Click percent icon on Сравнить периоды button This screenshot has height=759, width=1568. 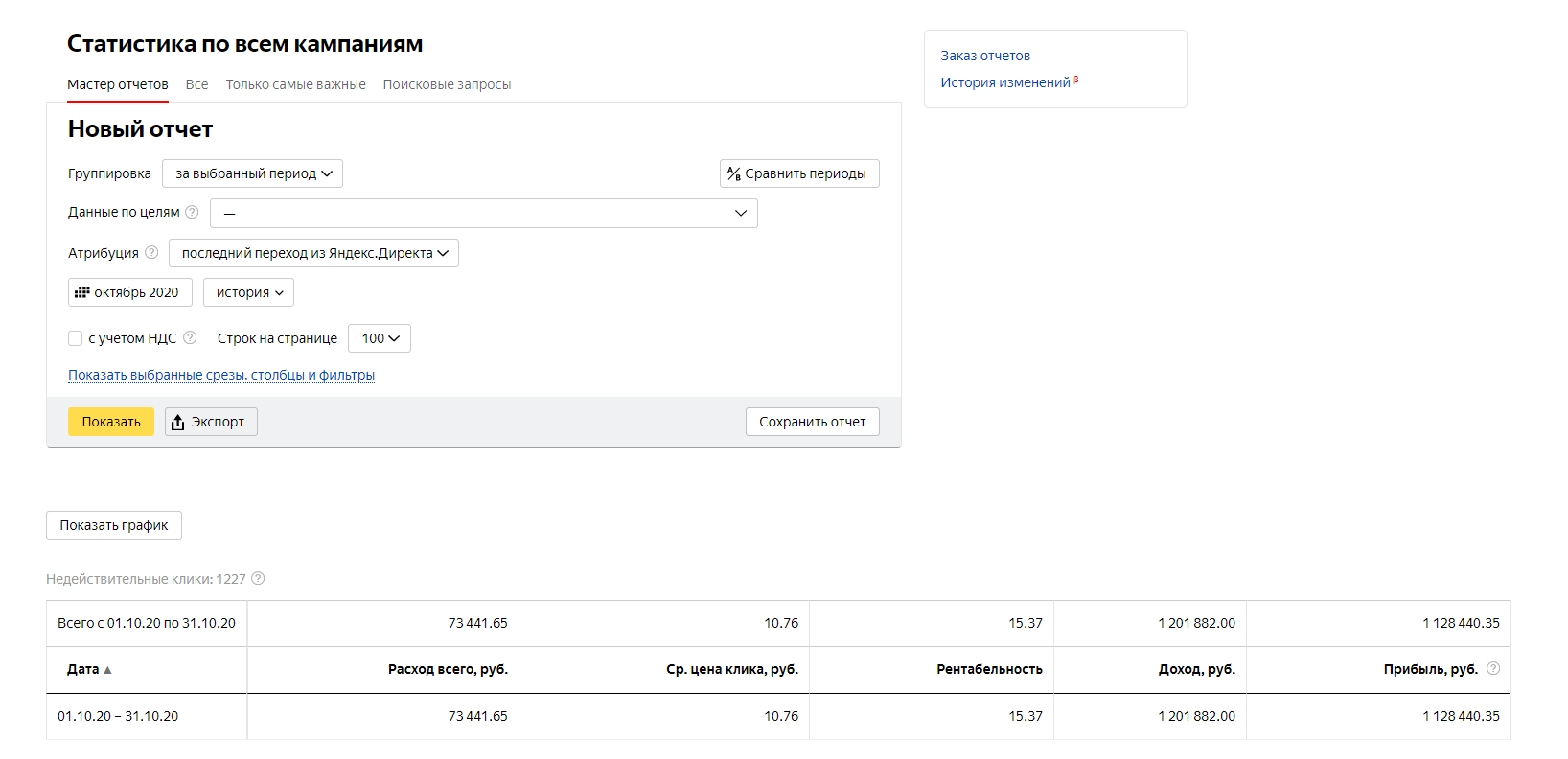[x=734, y=173]
